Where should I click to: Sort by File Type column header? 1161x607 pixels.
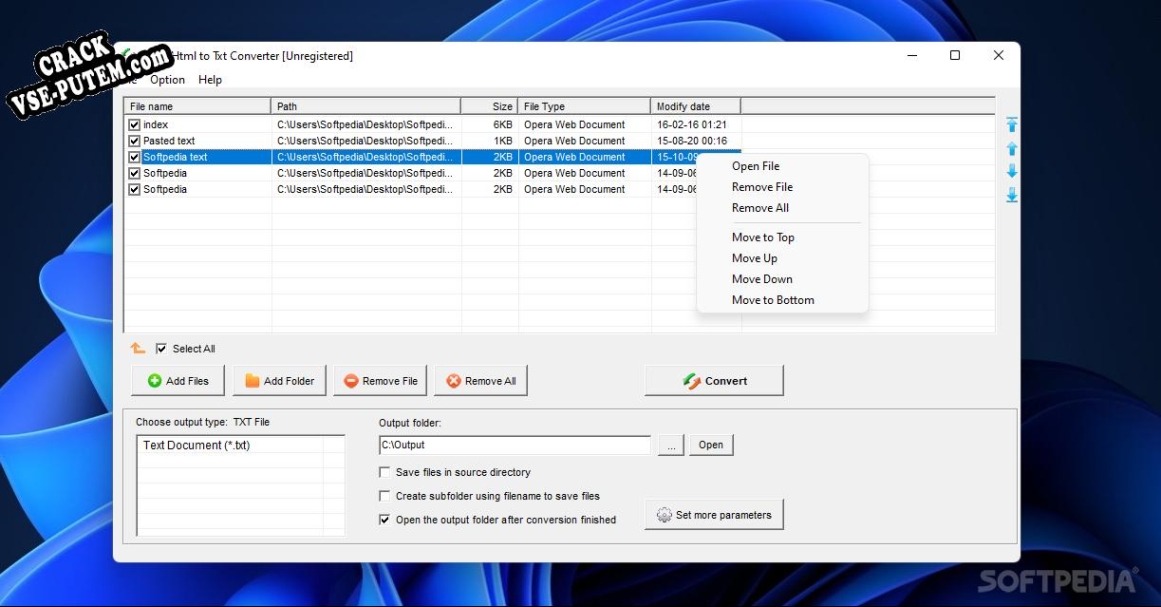(583, 106)
